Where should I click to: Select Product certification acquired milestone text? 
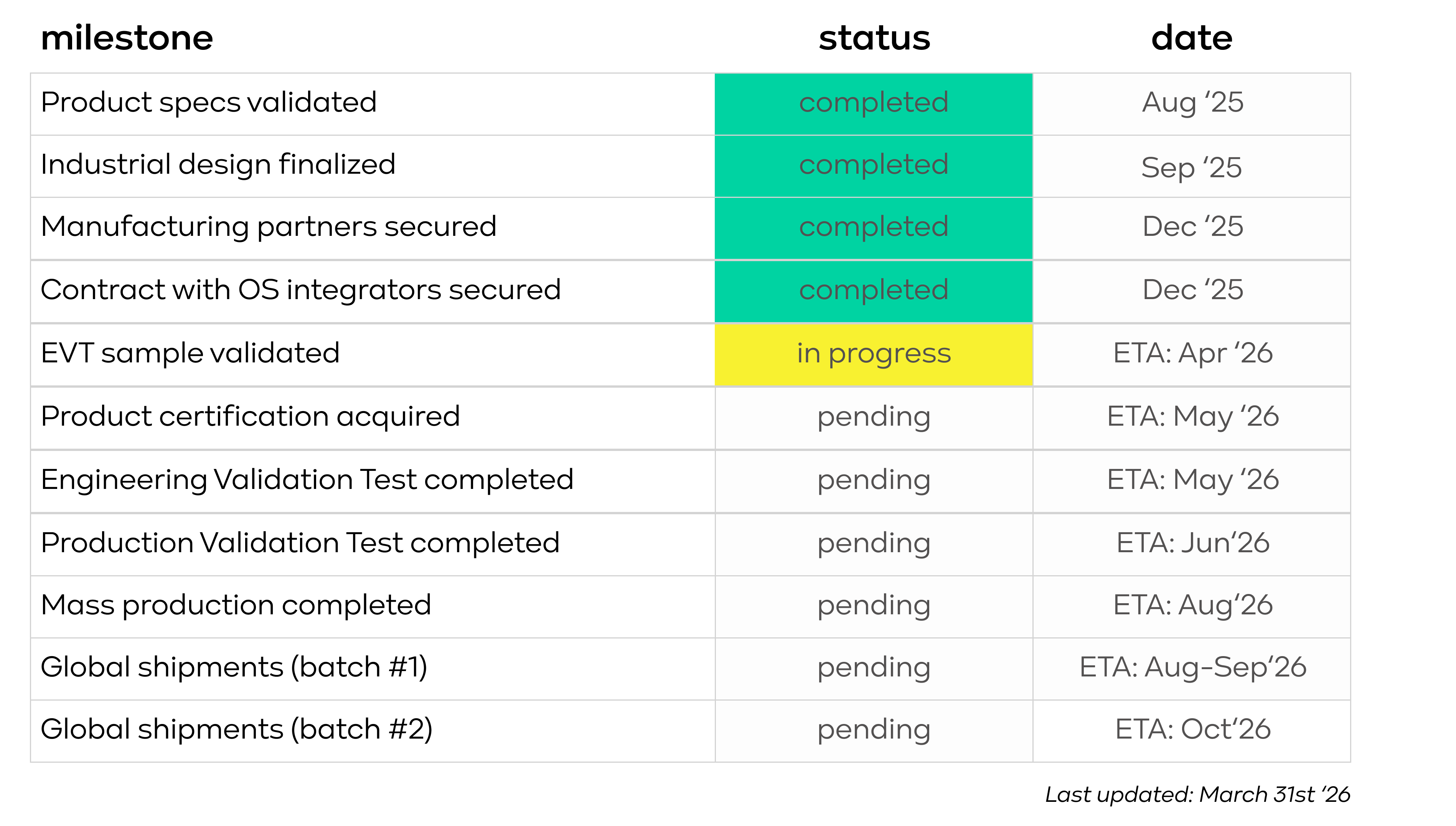point(250,416)
